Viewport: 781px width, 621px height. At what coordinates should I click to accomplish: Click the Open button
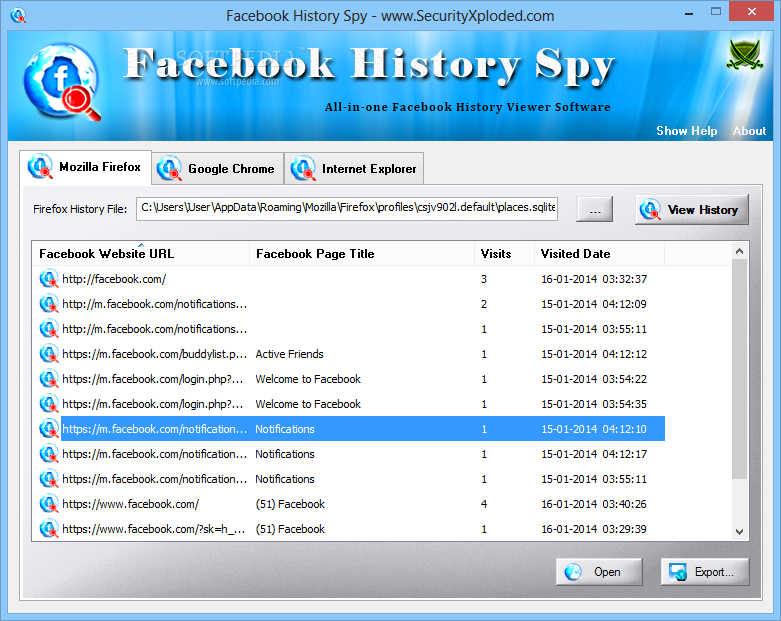point(599,572)
